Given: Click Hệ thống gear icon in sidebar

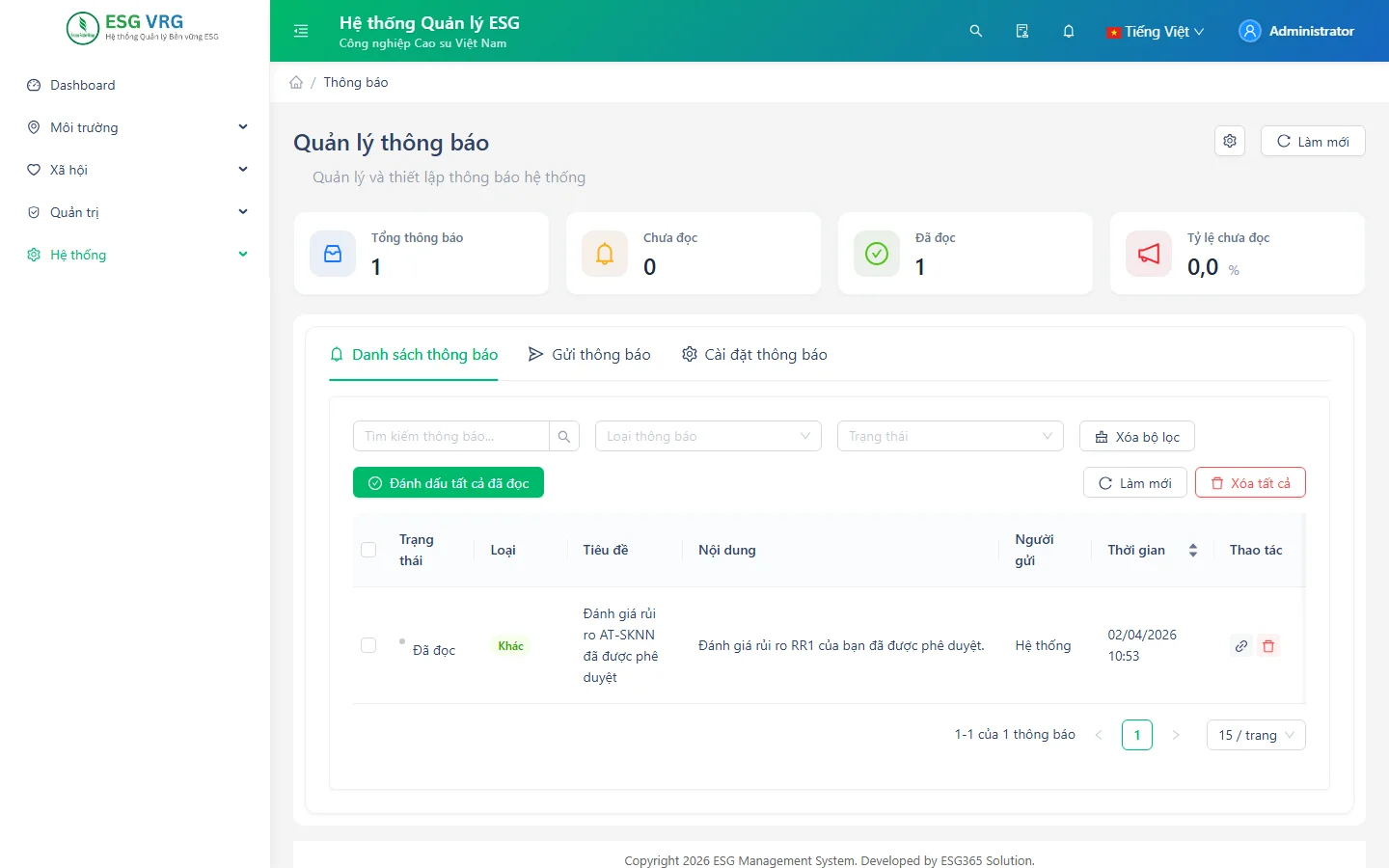Looking at the screenshot, I should tap(34, 255).
